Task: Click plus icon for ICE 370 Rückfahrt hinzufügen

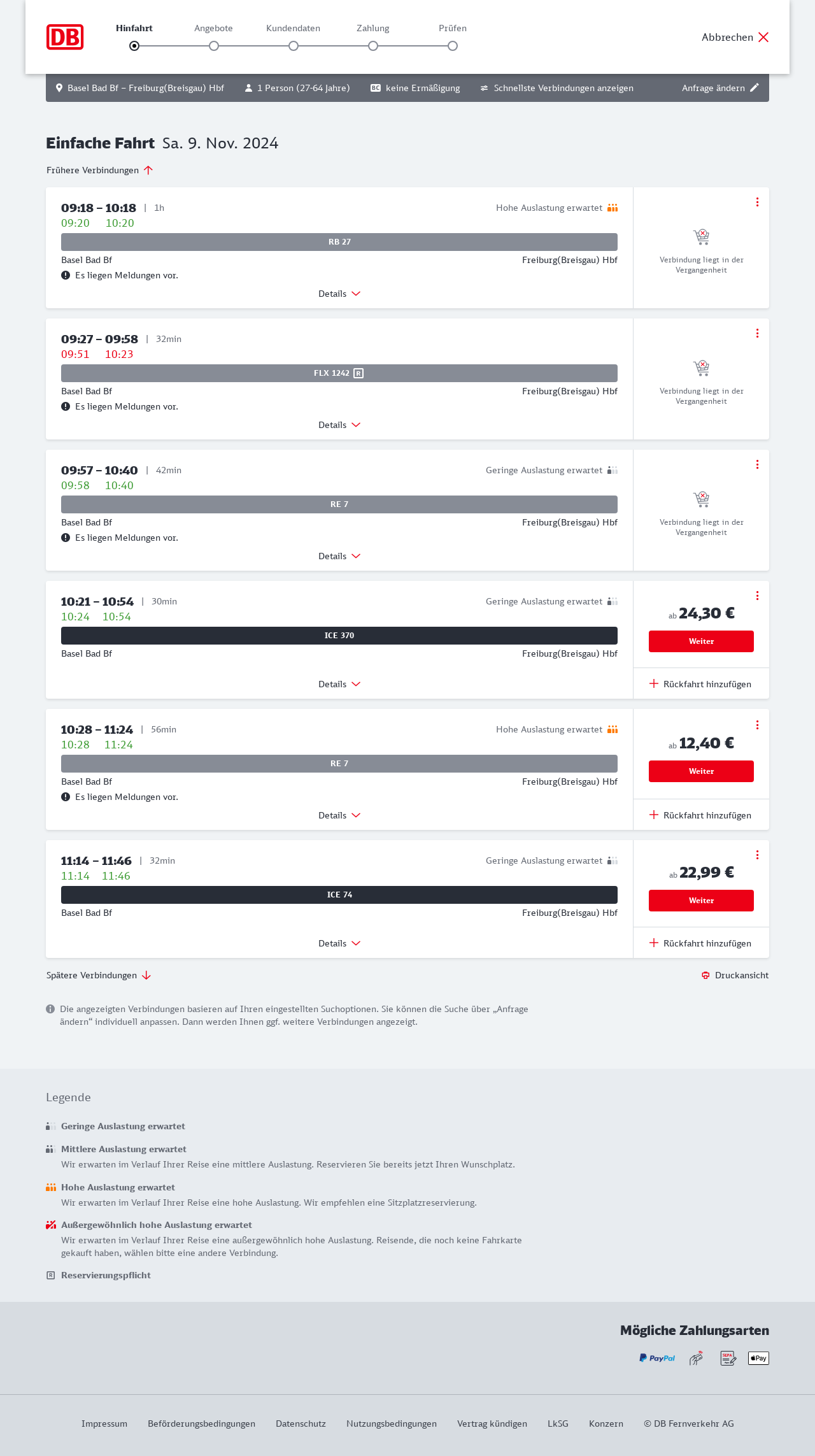Action: tap(654, 683)
